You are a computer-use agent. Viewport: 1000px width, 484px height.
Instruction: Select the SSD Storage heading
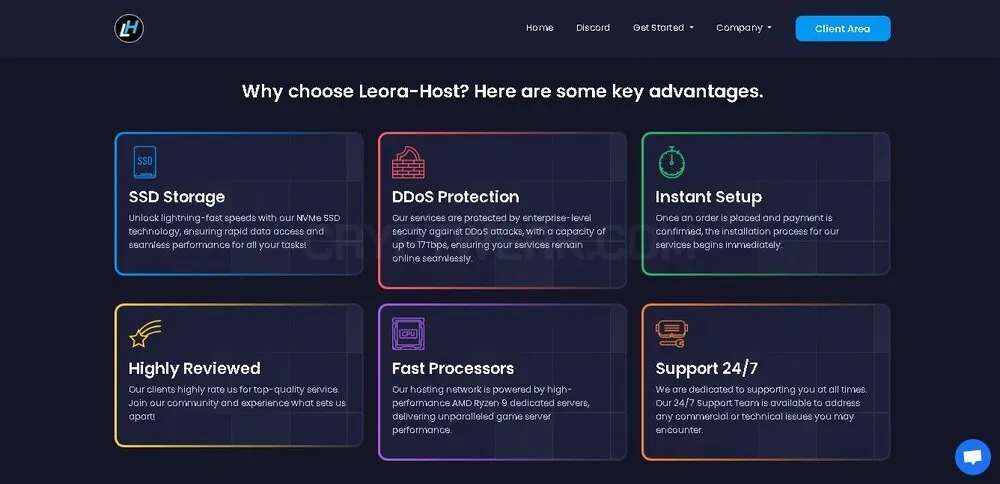pyautogui.click(x=177, y=197)
